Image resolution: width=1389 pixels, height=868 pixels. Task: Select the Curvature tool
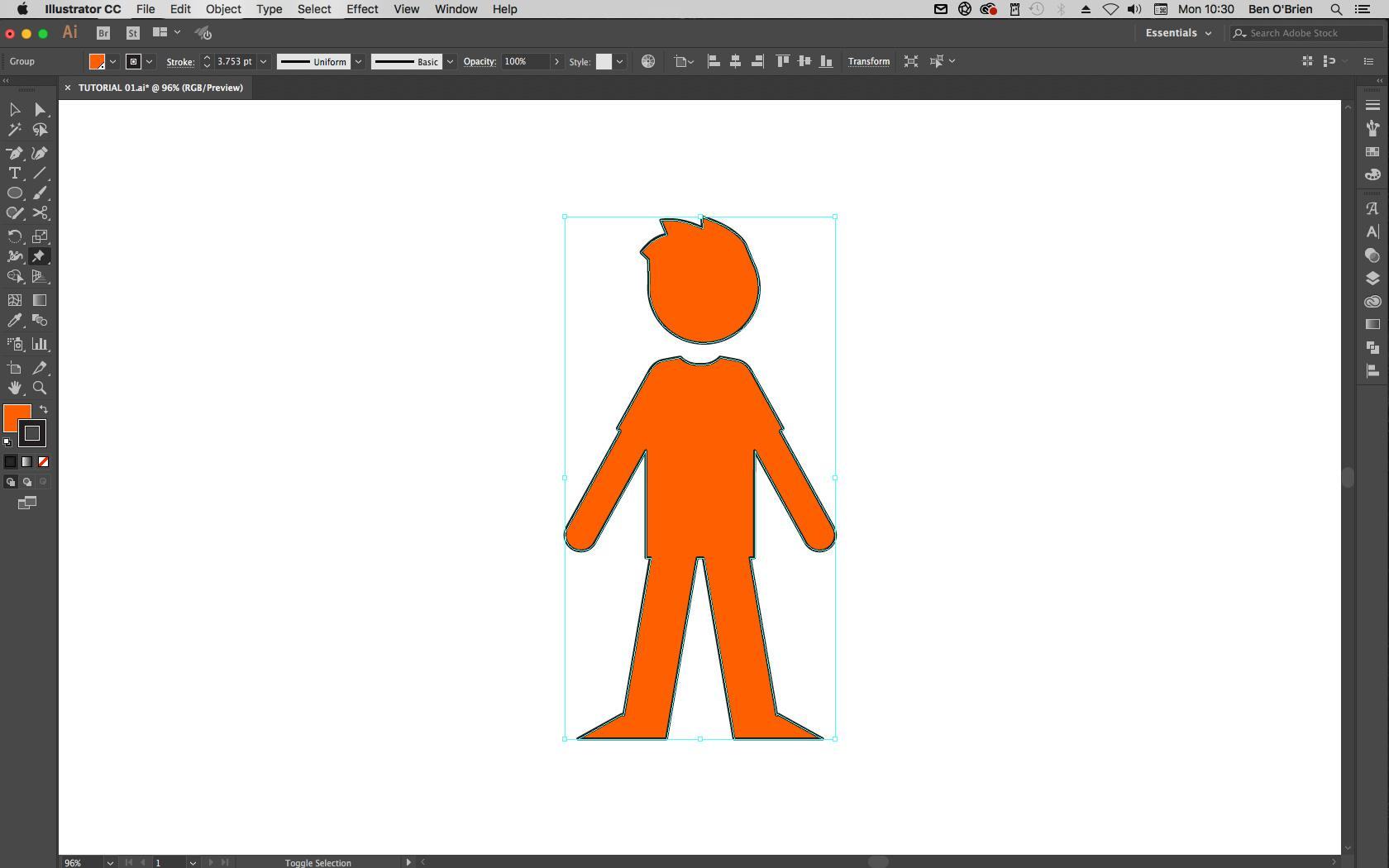pos(40,153)
